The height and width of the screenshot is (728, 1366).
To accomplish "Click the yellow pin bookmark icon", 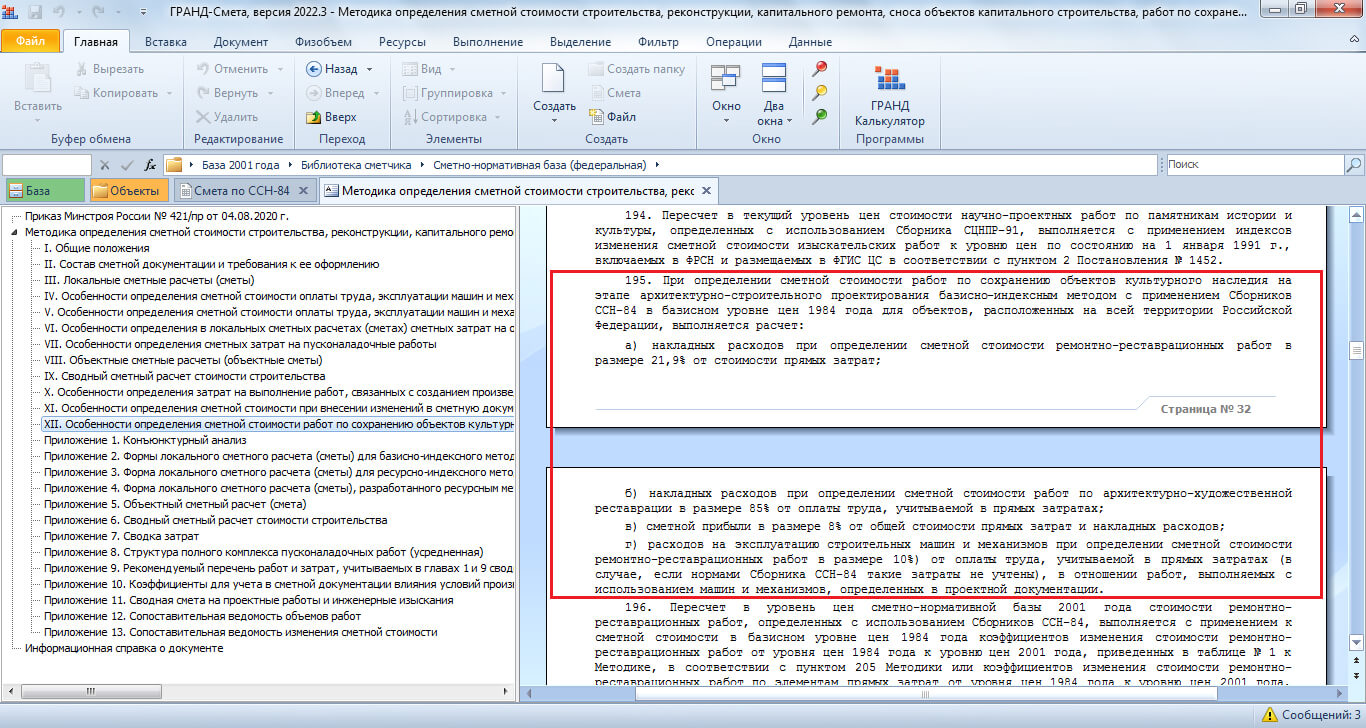I will [819, 93].
